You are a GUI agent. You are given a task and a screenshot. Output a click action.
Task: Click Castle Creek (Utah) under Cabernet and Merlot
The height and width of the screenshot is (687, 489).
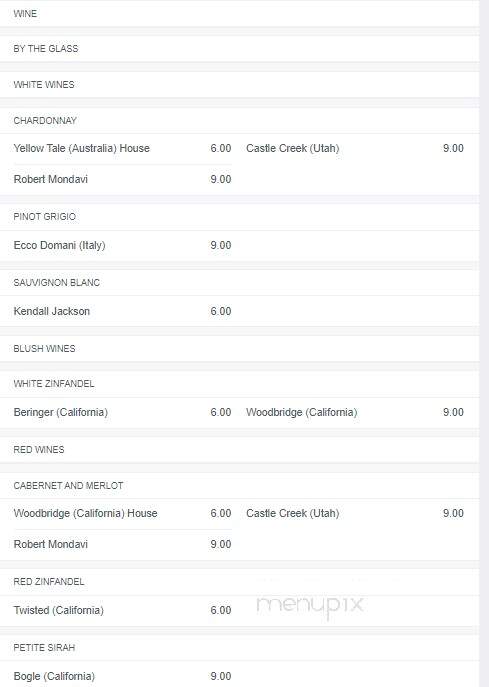293,513
